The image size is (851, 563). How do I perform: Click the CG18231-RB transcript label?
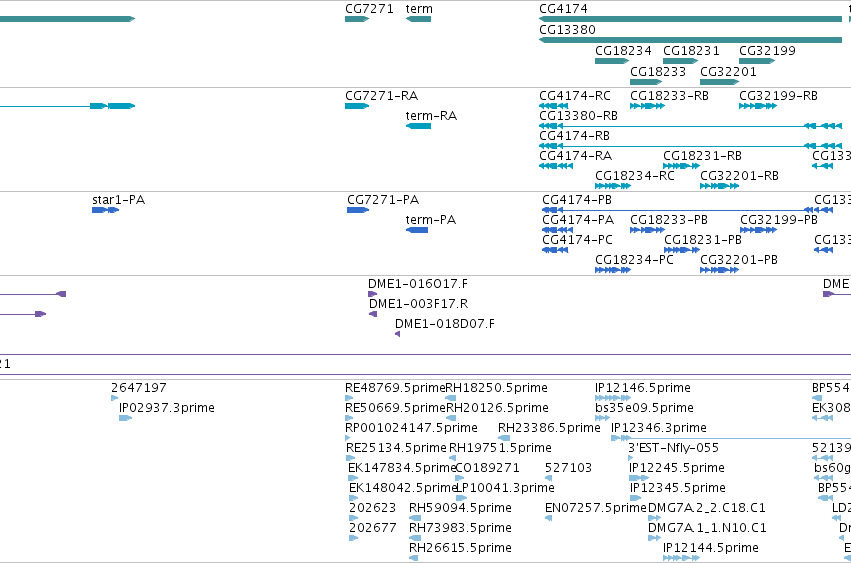(x=702, y=156)
